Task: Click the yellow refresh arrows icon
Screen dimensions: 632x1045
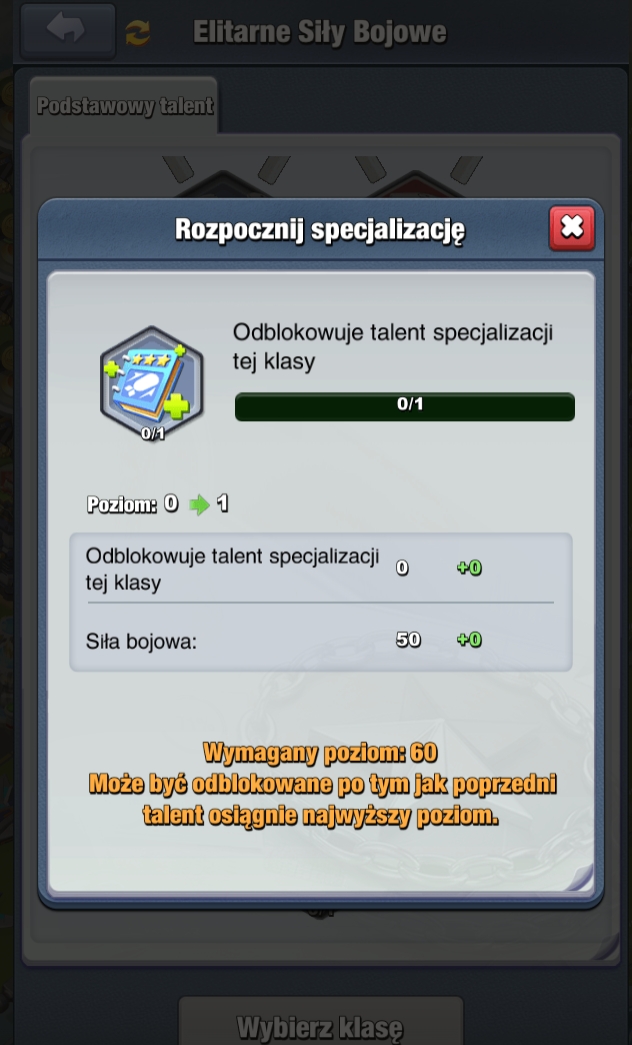Action: click(x=138, y=33)
